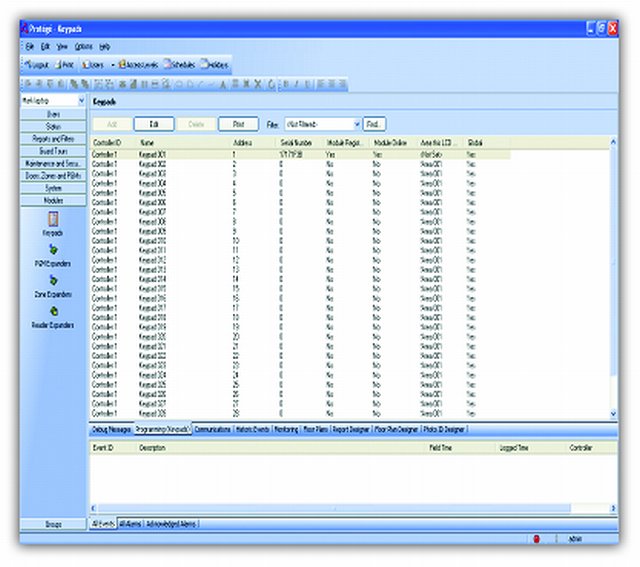640x567 pixels.
Task: Open Schedules from the toolbar
Action: [180, 64]
